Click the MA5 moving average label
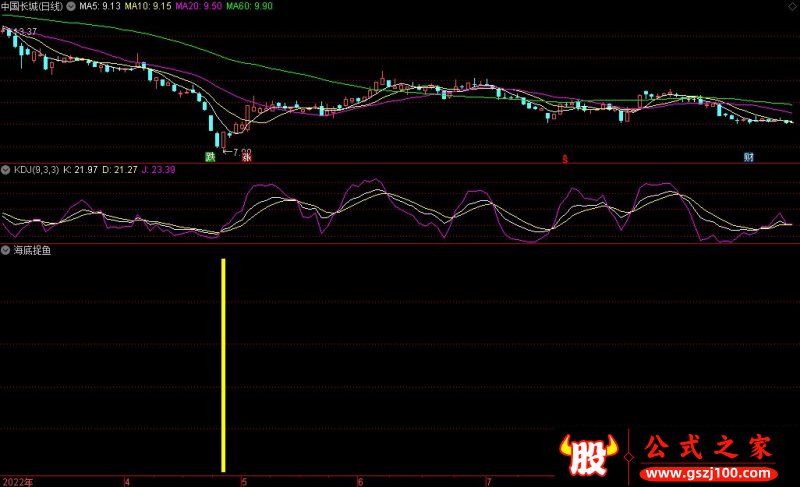 (99, 6)
